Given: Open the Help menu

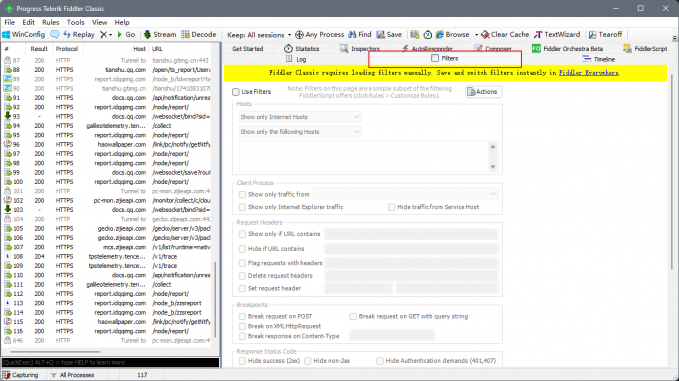Looking at the screenshot, I should click(122, 22).
